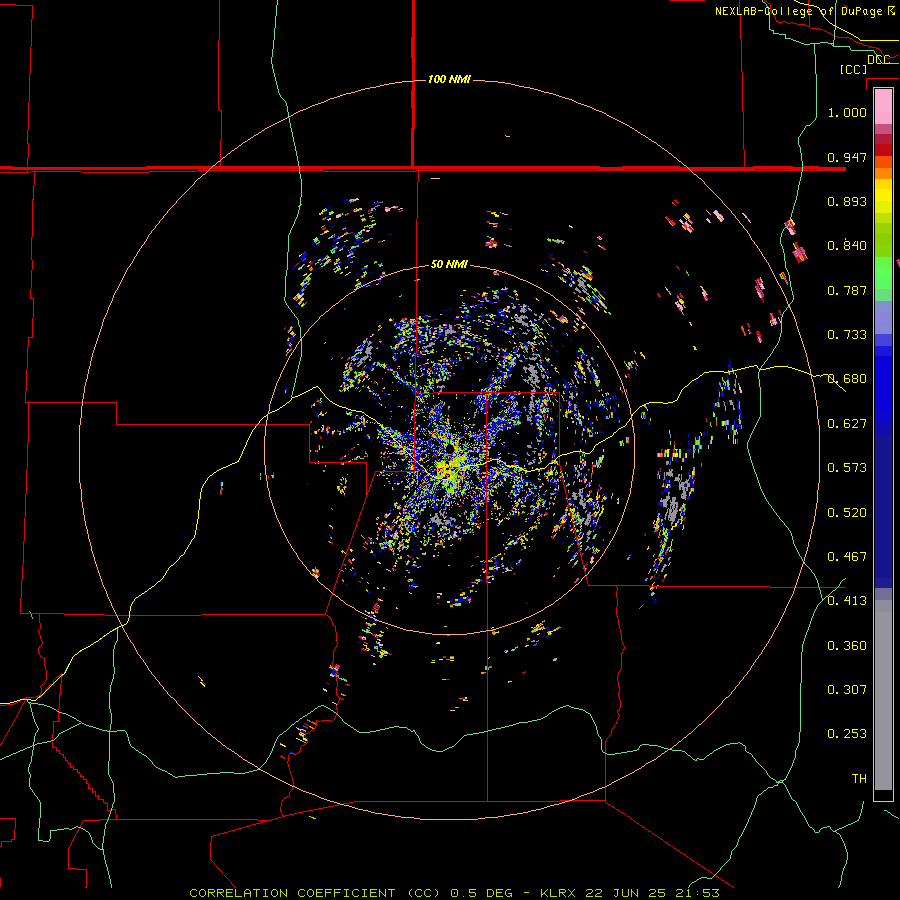Click the 21:53 timestamp in the caption

click(x=697, y=893)
